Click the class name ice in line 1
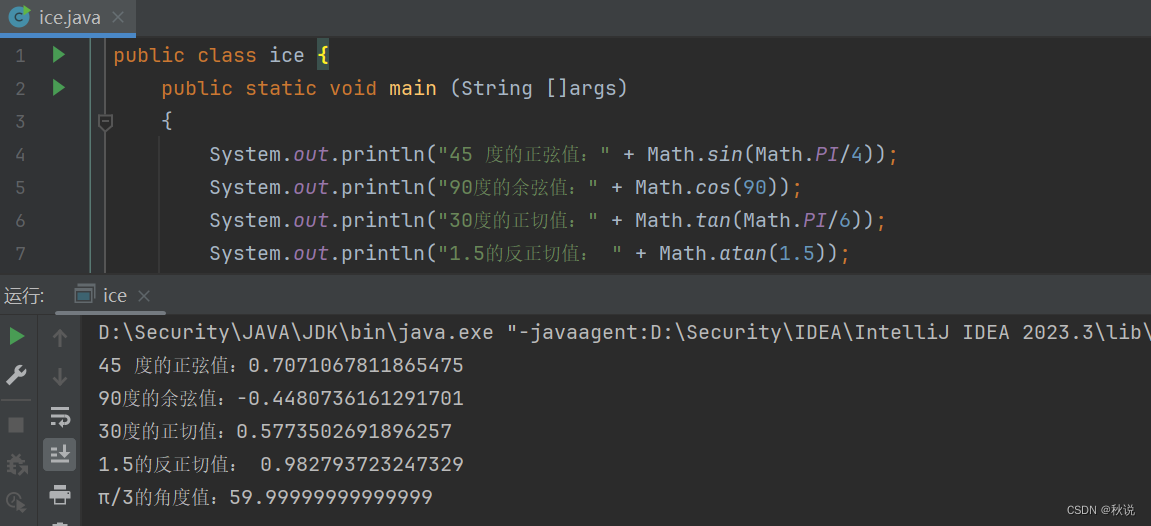Screen dimensions: 1151x526 pos(287,56)
